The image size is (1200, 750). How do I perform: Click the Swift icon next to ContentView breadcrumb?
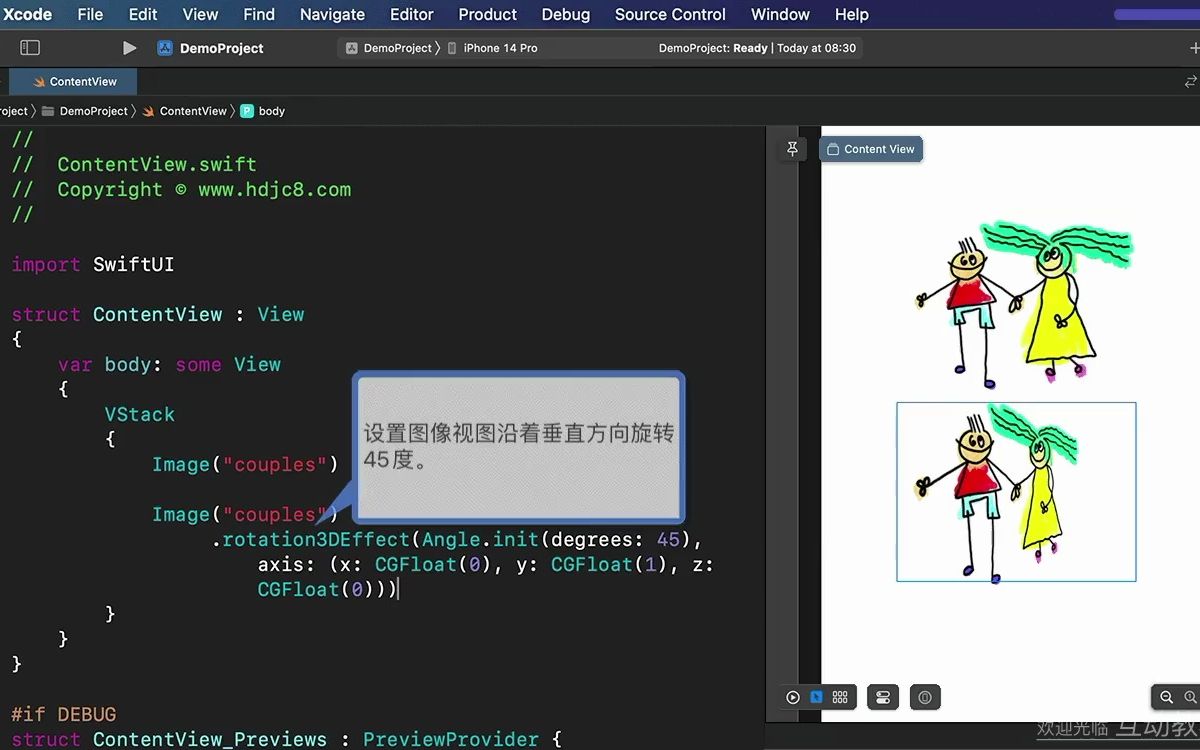[148, 111]
